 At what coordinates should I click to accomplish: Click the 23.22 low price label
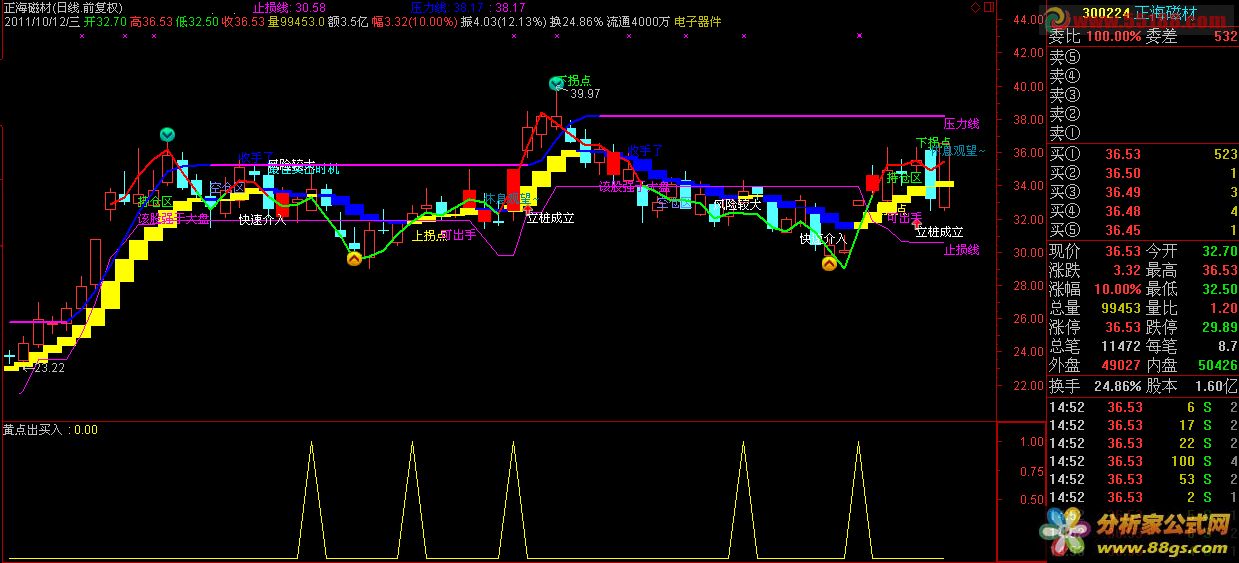(x=49, y=368)
